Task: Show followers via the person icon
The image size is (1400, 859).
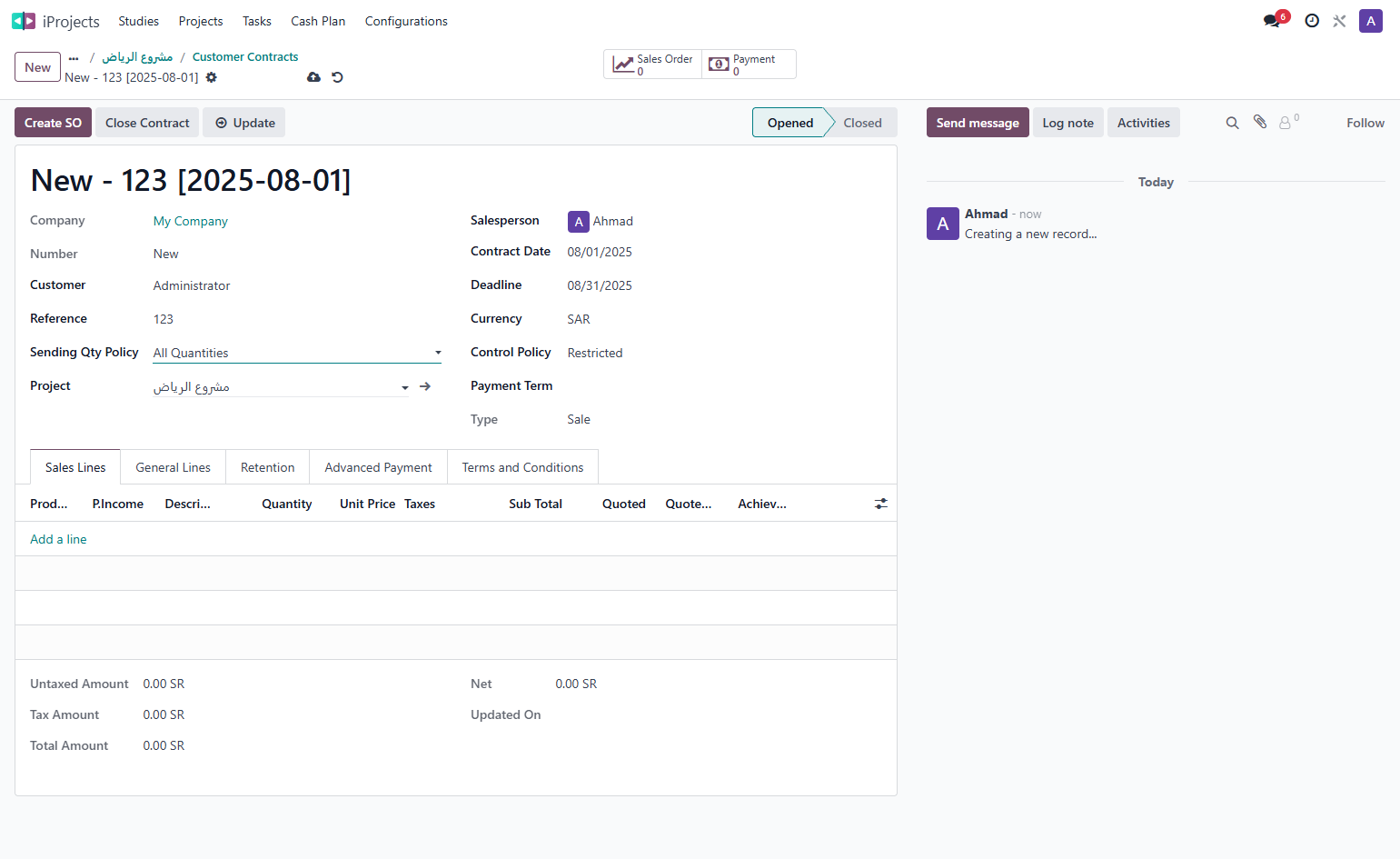Action: point(1289,122)
